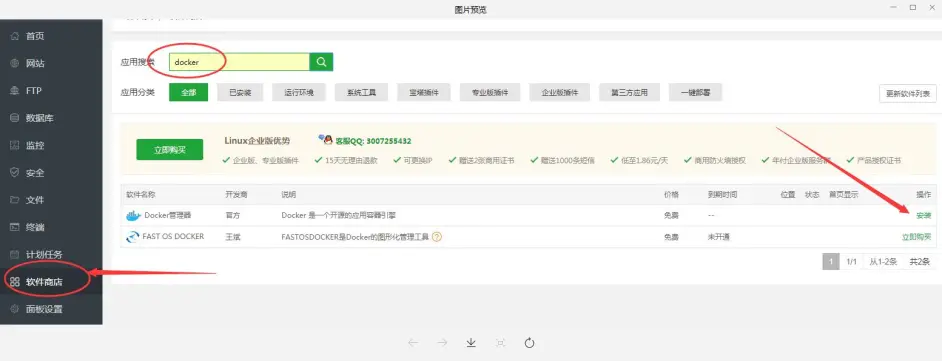Click the 价格 column header

pos(671,195)
